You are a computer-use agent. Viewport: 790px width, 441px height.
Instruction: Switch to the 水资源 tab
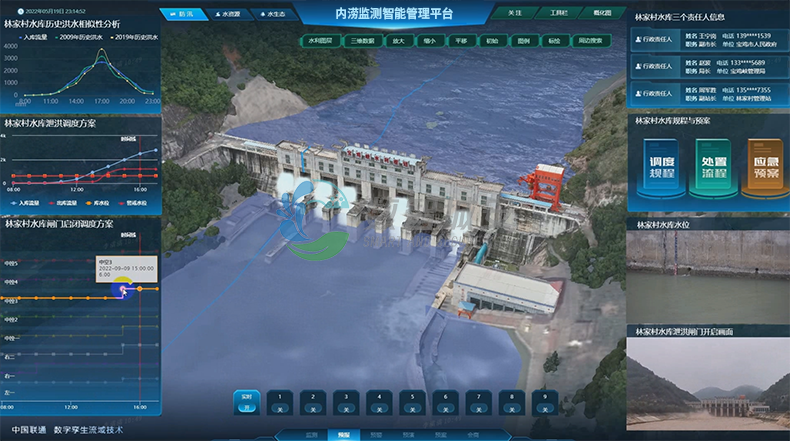229,14
